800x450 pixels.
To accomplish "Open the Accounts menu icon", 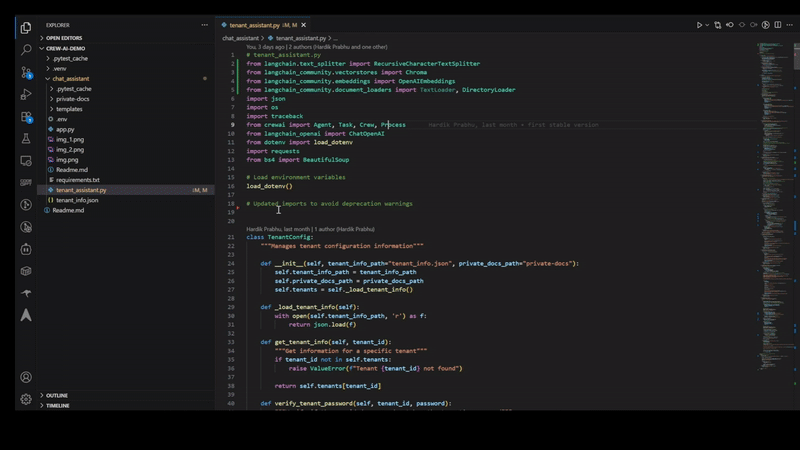I will pyautogui.click(x=26, y=377).
